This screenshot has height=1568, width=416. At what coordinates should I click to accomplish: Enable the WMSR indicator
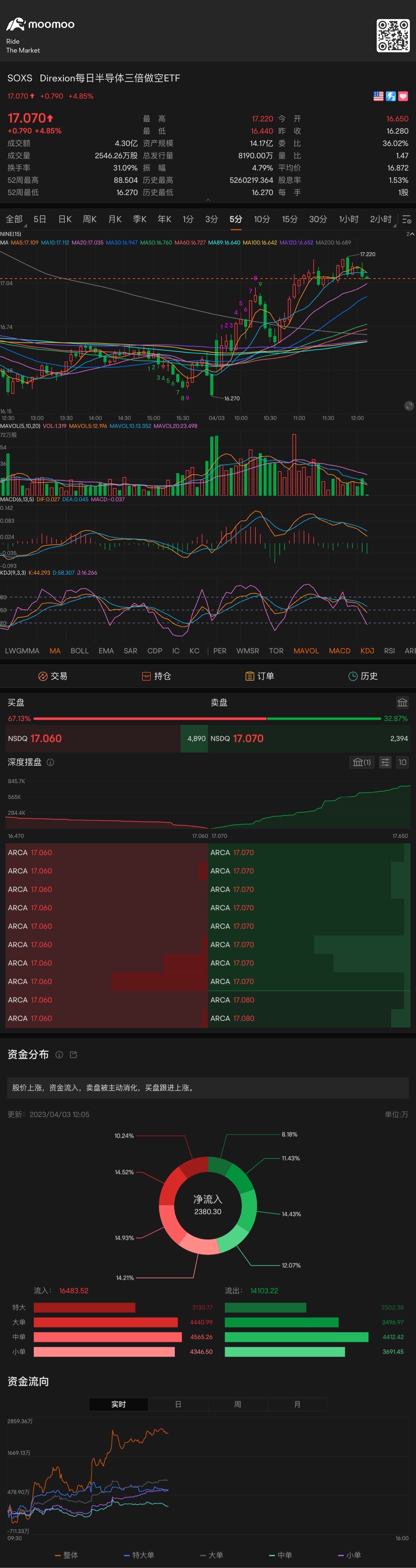(248, 651)
